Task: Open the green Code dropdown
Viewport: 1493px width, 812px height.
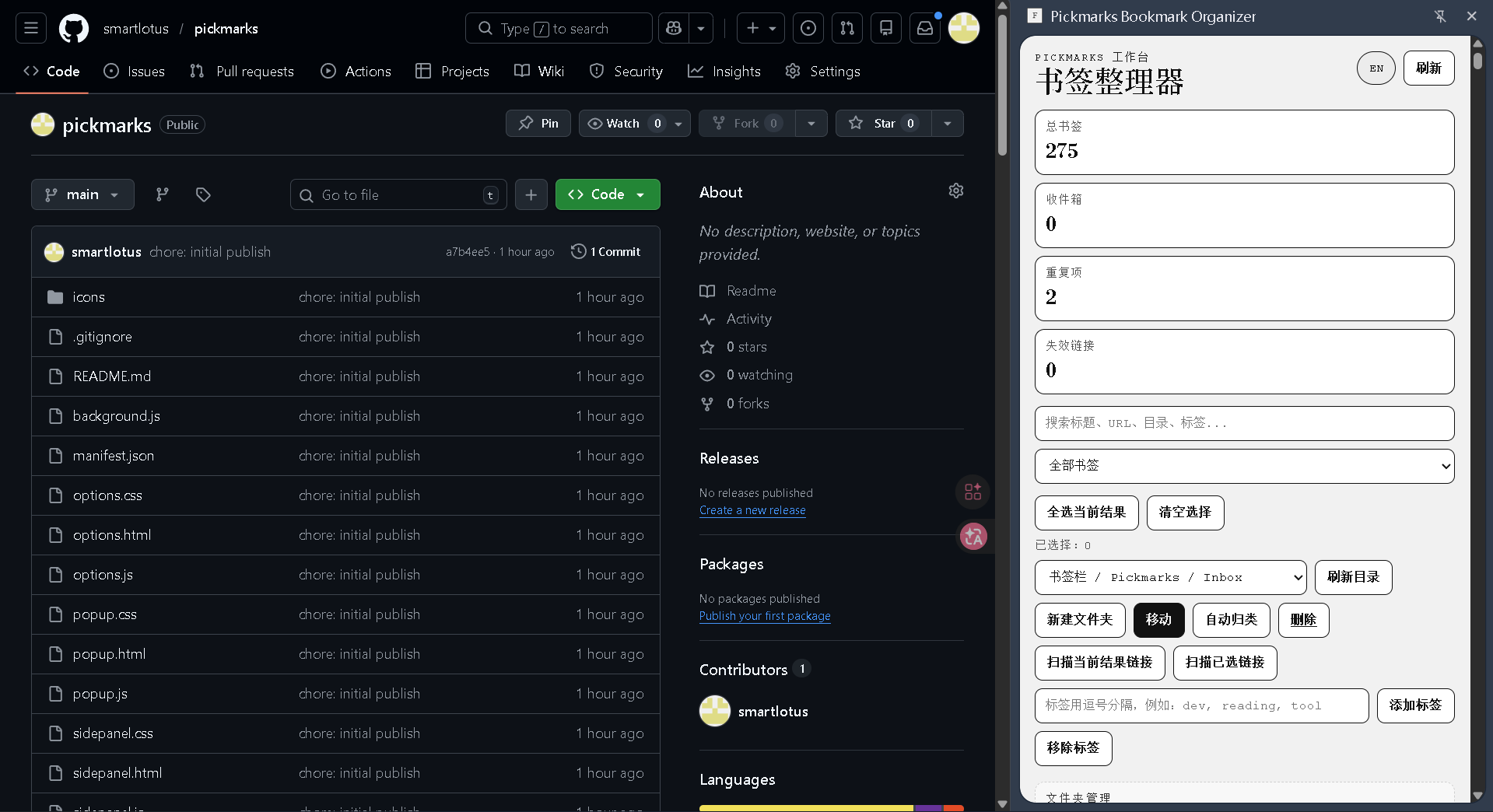Action: pyautogui.click(x=607, y=194)
